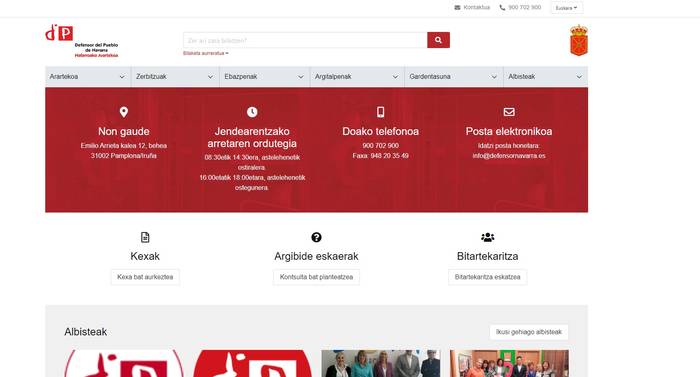The image size is (700, 377).
Task: Click the Bitartekaritza heading
Action: click(488, 256)
